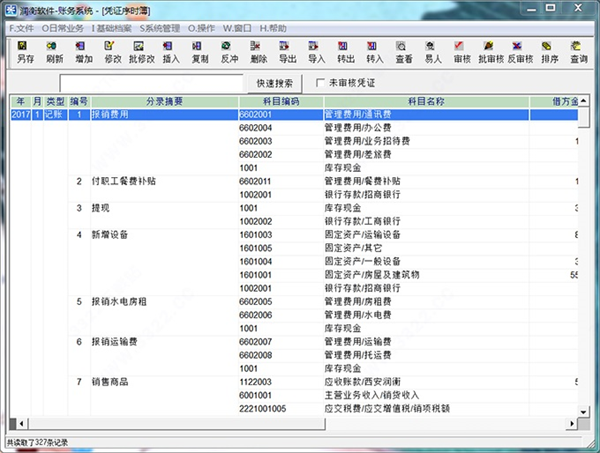The width and height of the screenshot is (600, 453).
Task: Click the 导出 (Export) toolbar icon
Action: [x=287, y=52]
